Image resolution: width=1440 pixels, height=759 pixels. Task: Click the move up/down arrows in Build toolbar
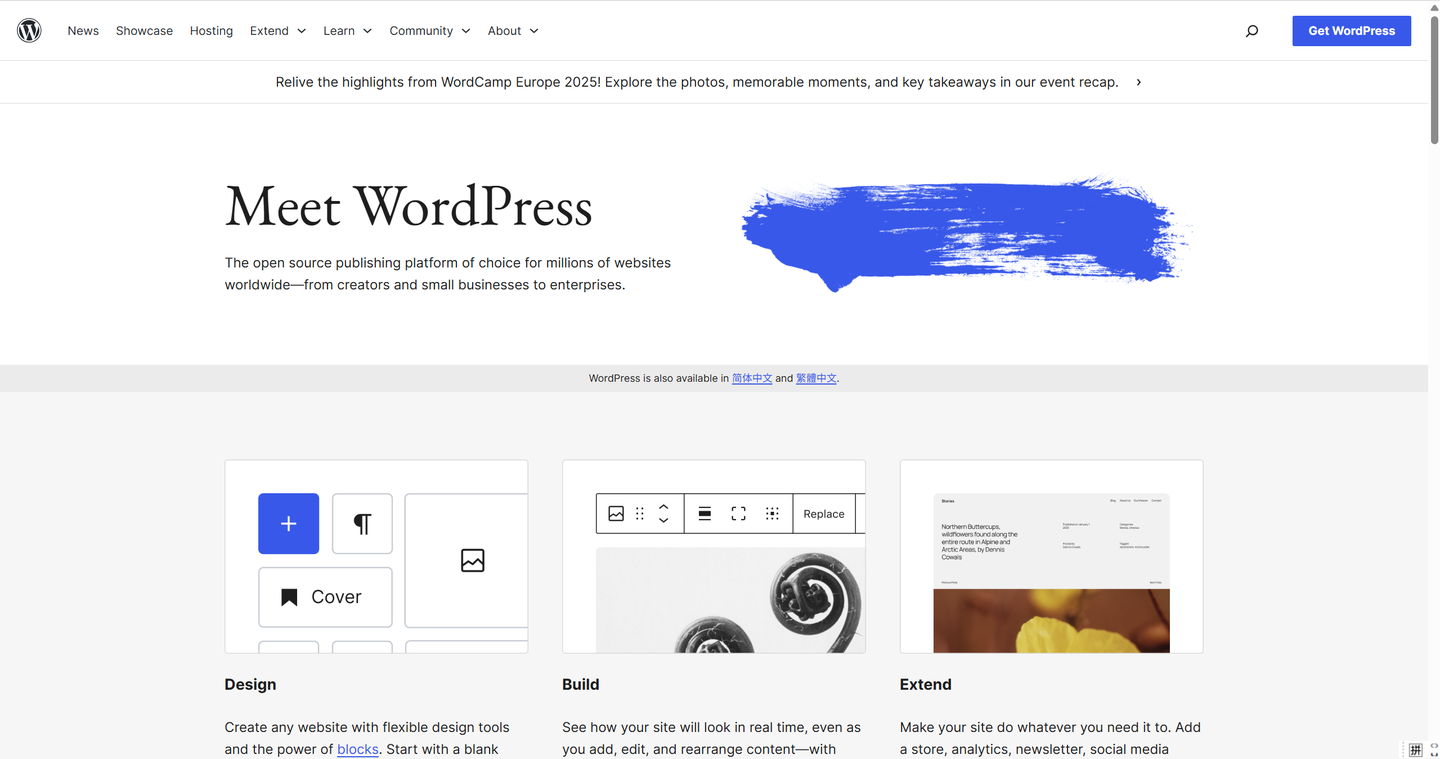click(x=663, y=514)
